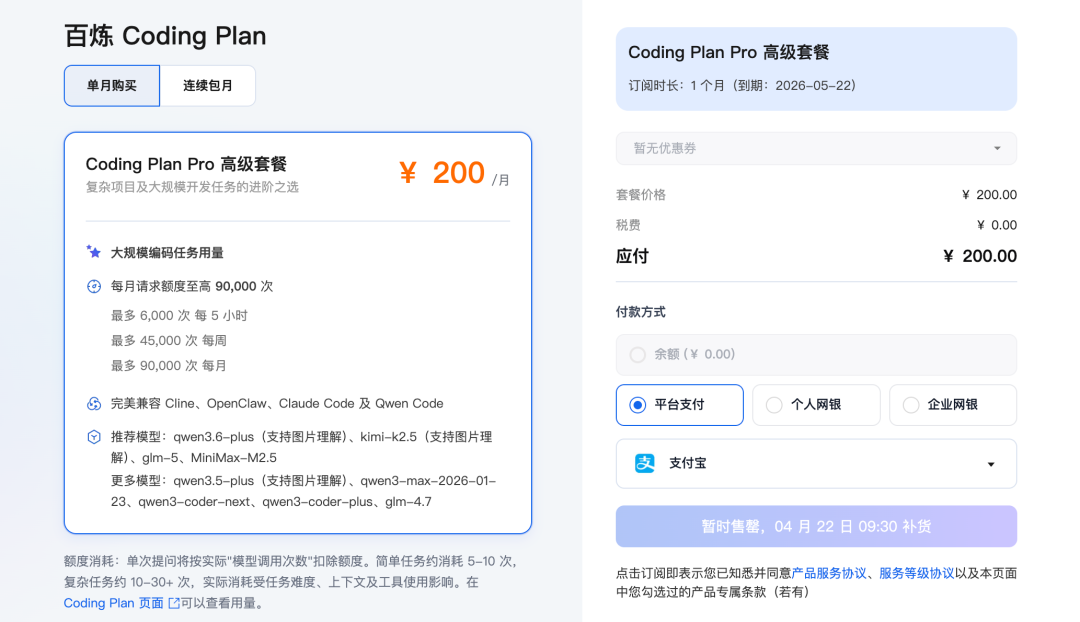1080x622 pixels.
Task: Open the 暂无优惠券 coupon dropdown
Action: 816,148
